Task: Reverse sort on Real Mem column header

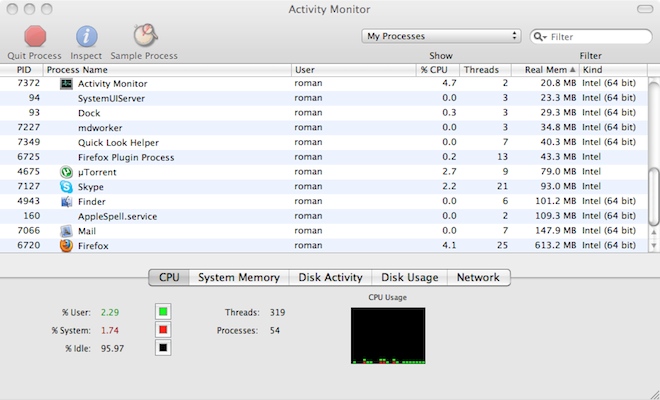Action: [546, 70]
